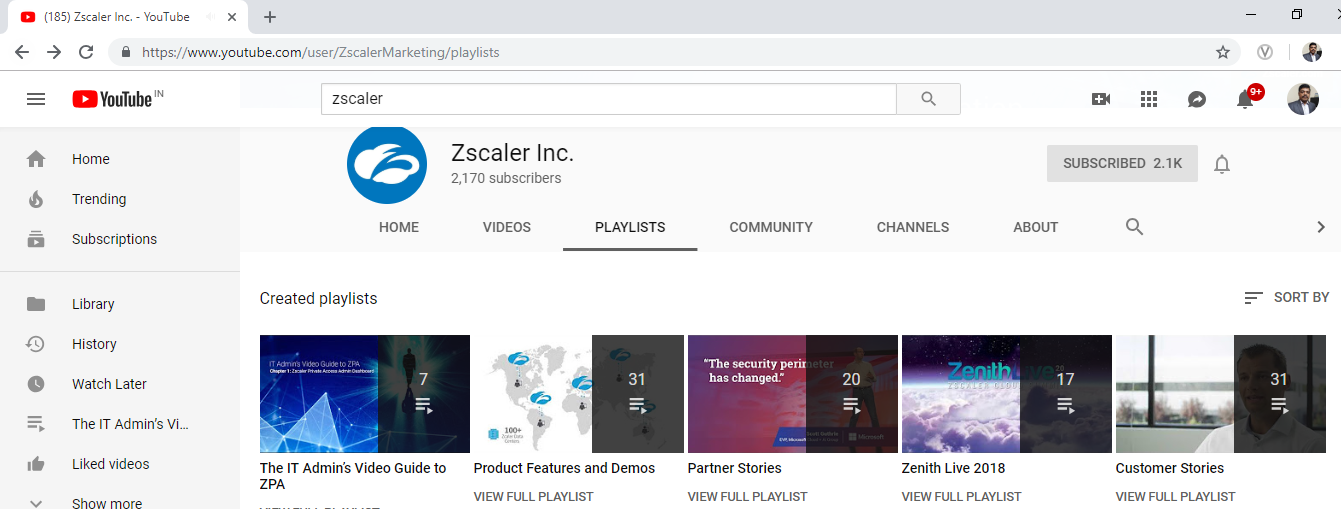Switch to the VIDEOS tab
Screen dimensions: 1341x509
pyautogui.click(x=507, y=227)
